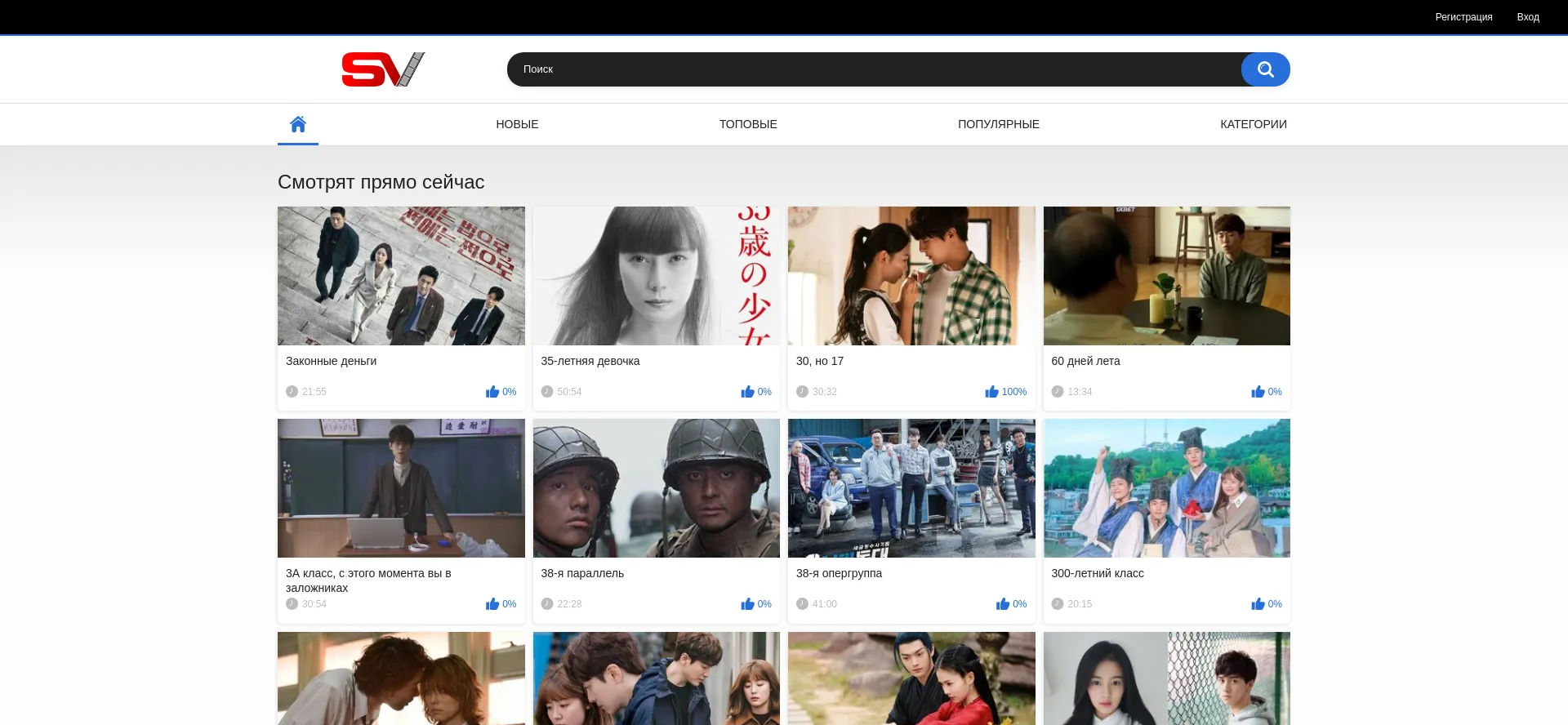The width and height of the screenshot is (1568, 725).
Task: Click the Home icon in navigation
Action: [298, 124]
